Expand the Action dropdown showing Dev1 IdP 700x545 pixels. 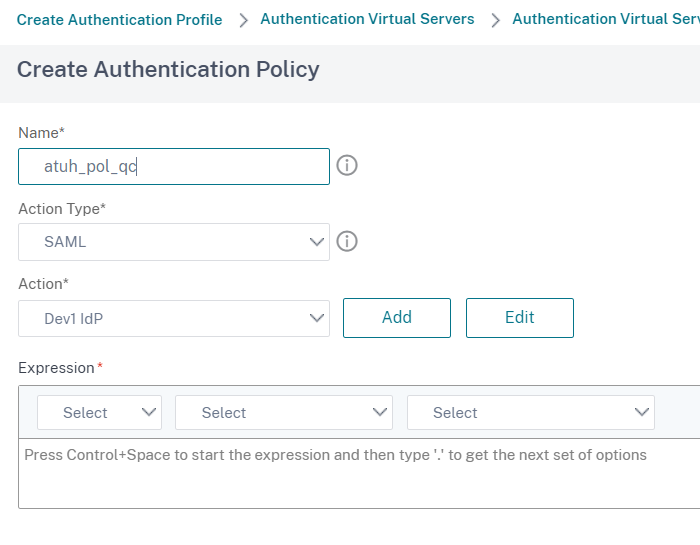pyautogui.click(x=173, y=318)
